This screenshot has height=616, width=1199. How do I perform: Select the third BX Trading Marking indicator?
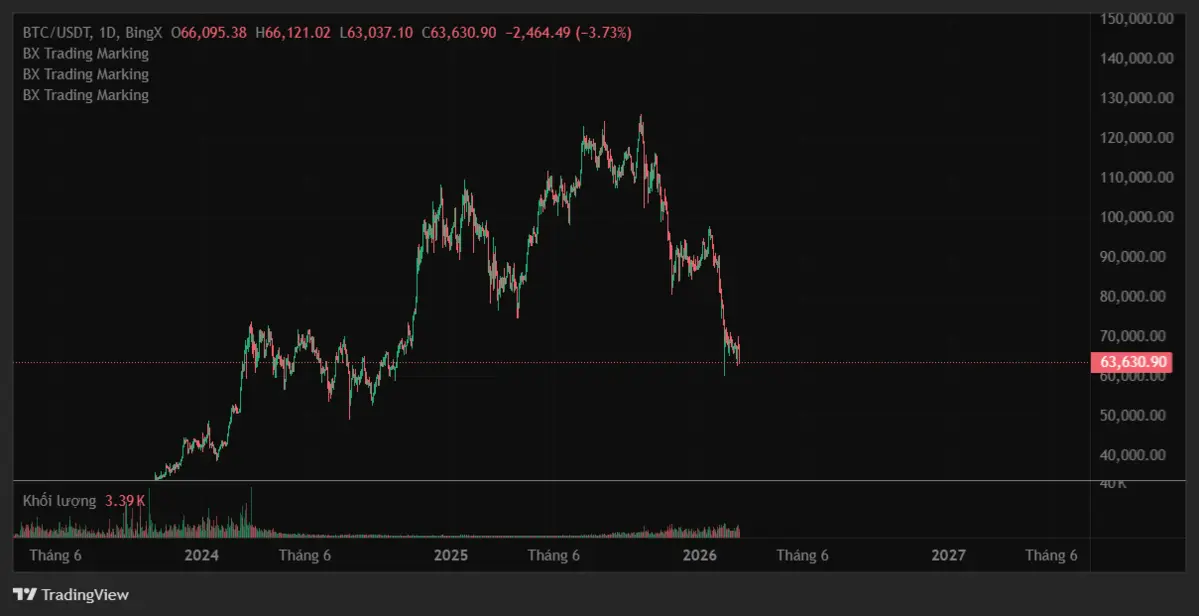pyautogui.click(x=86, y=96)
